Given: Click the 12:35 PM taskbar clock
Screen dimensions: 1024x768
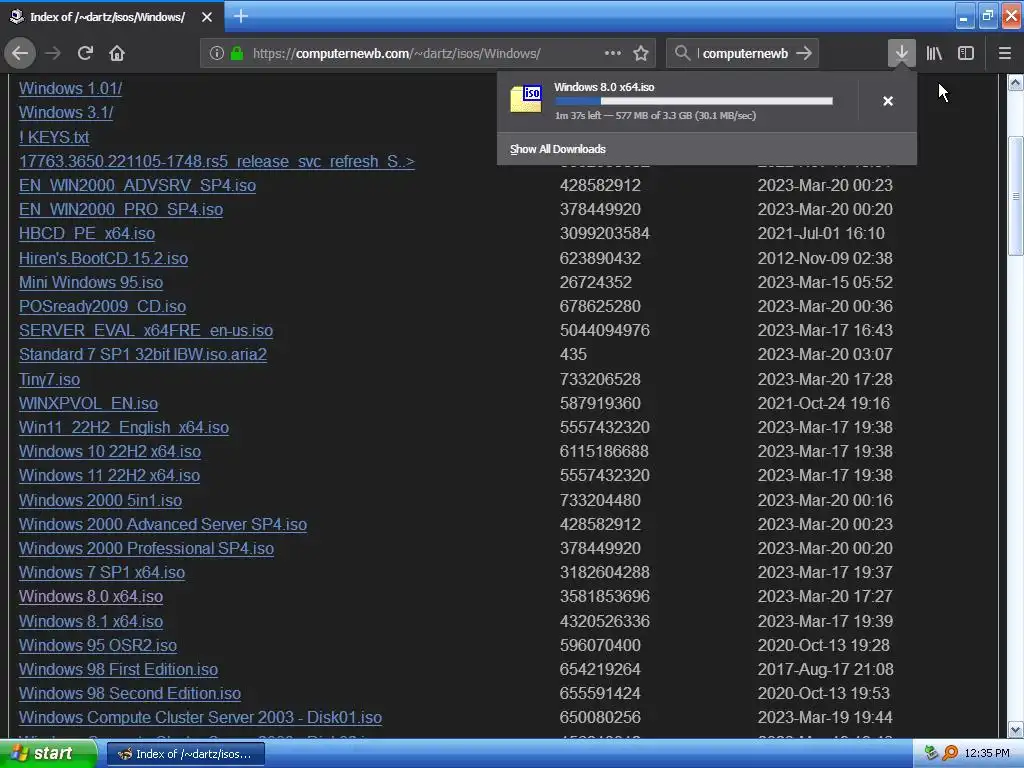Looking at the screenshot, I should (987, 754).
